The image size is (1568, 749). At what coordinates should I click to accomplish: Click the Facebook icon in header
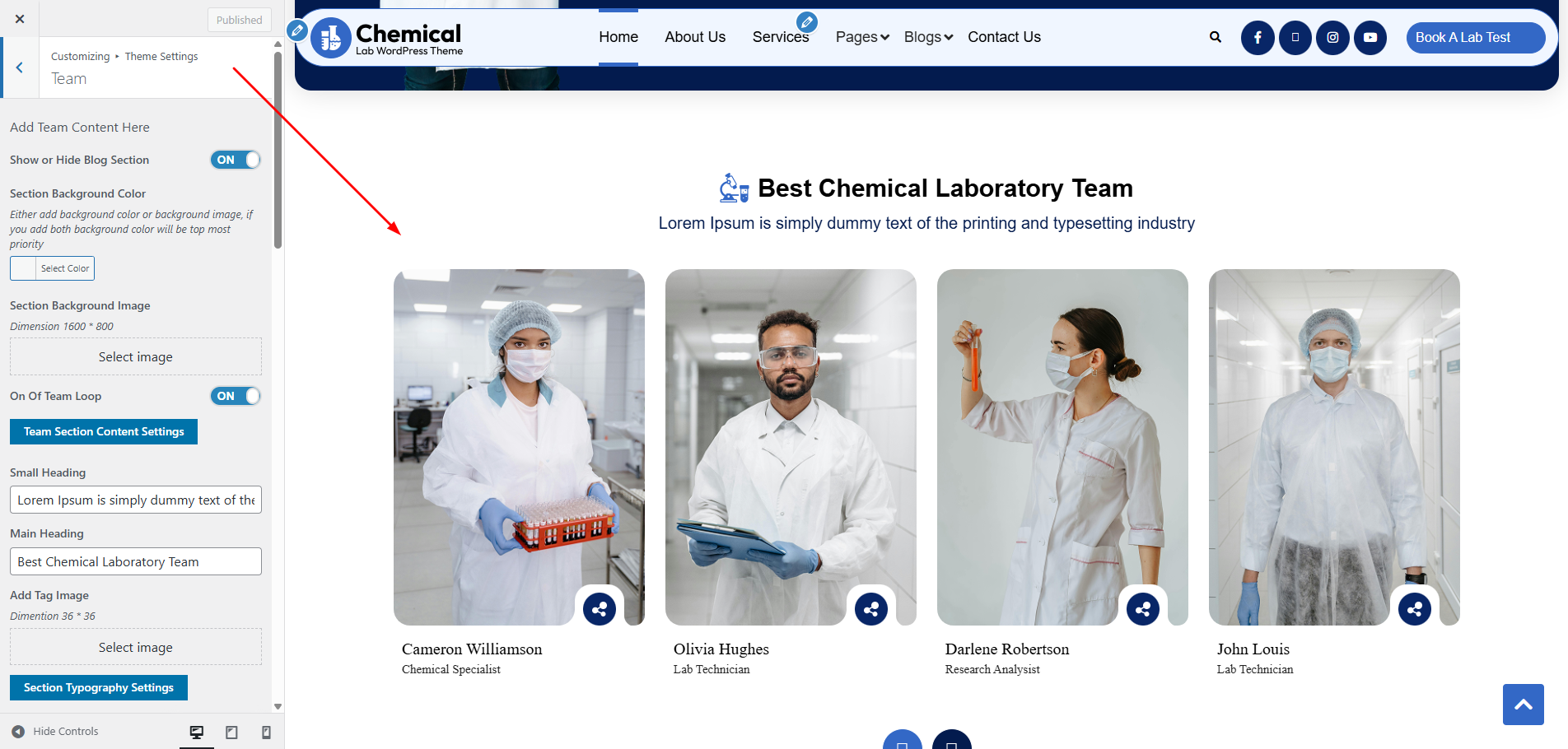coord(1258,38)
